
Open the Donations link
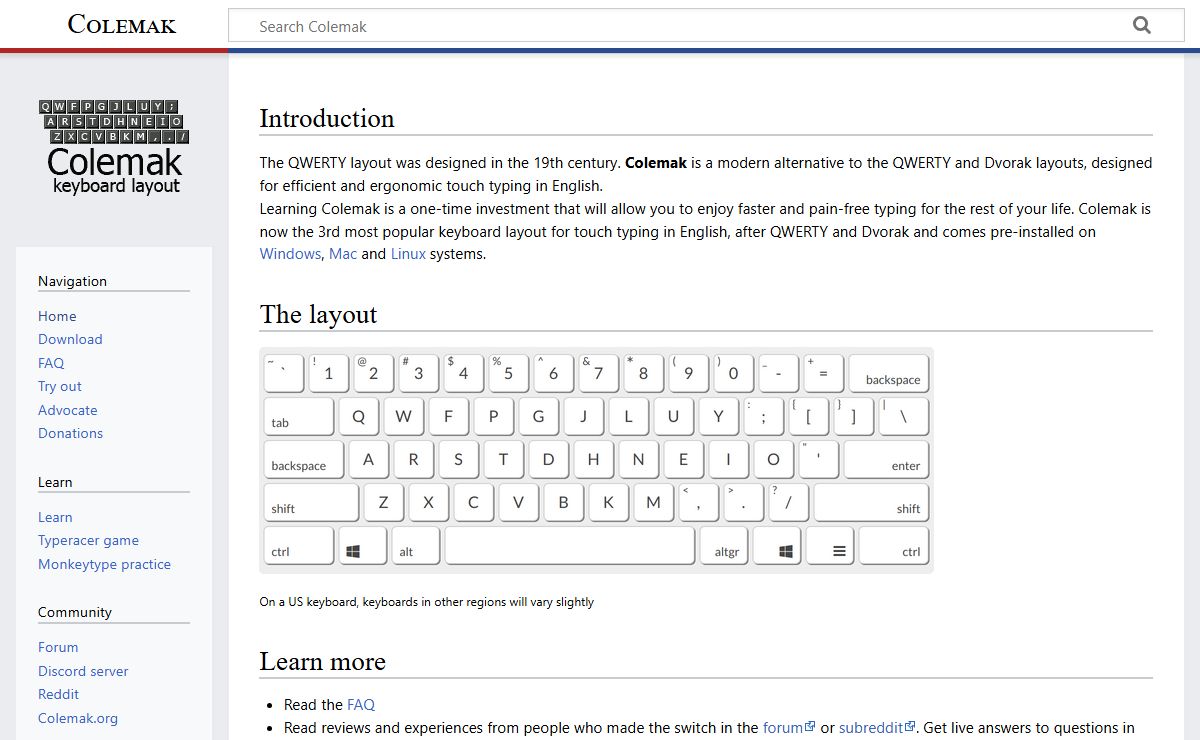tap(70, 433)
